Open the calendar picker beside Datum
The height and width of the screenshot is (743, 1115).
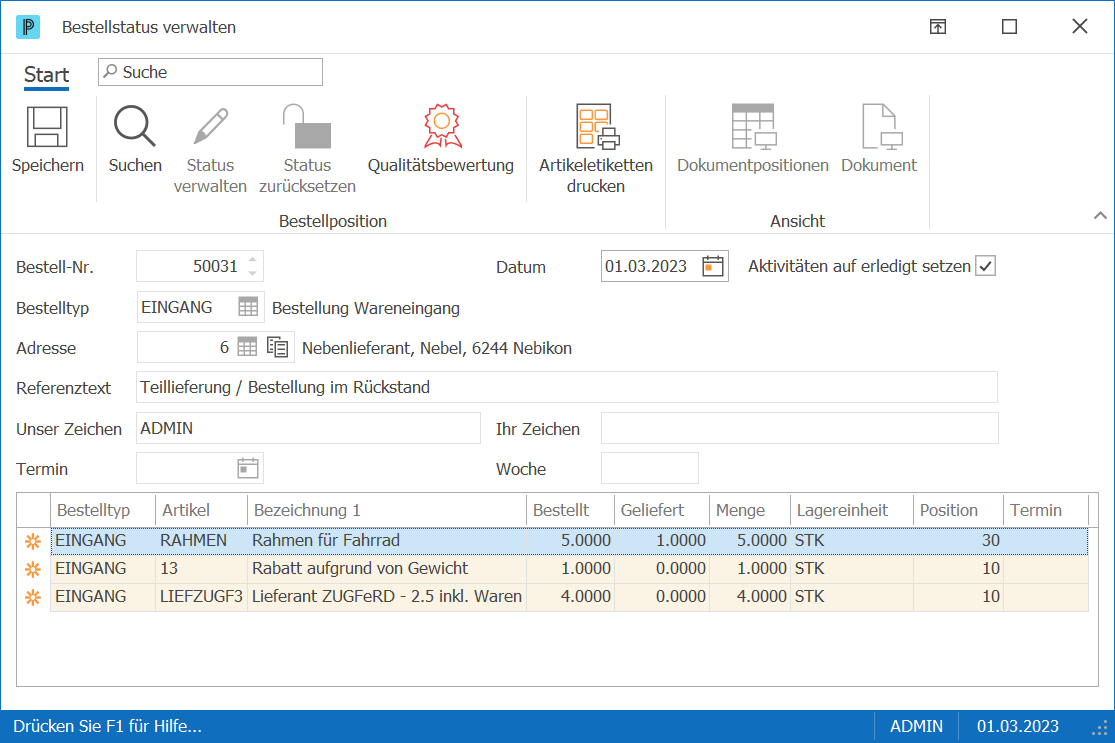tap(713, 267)
